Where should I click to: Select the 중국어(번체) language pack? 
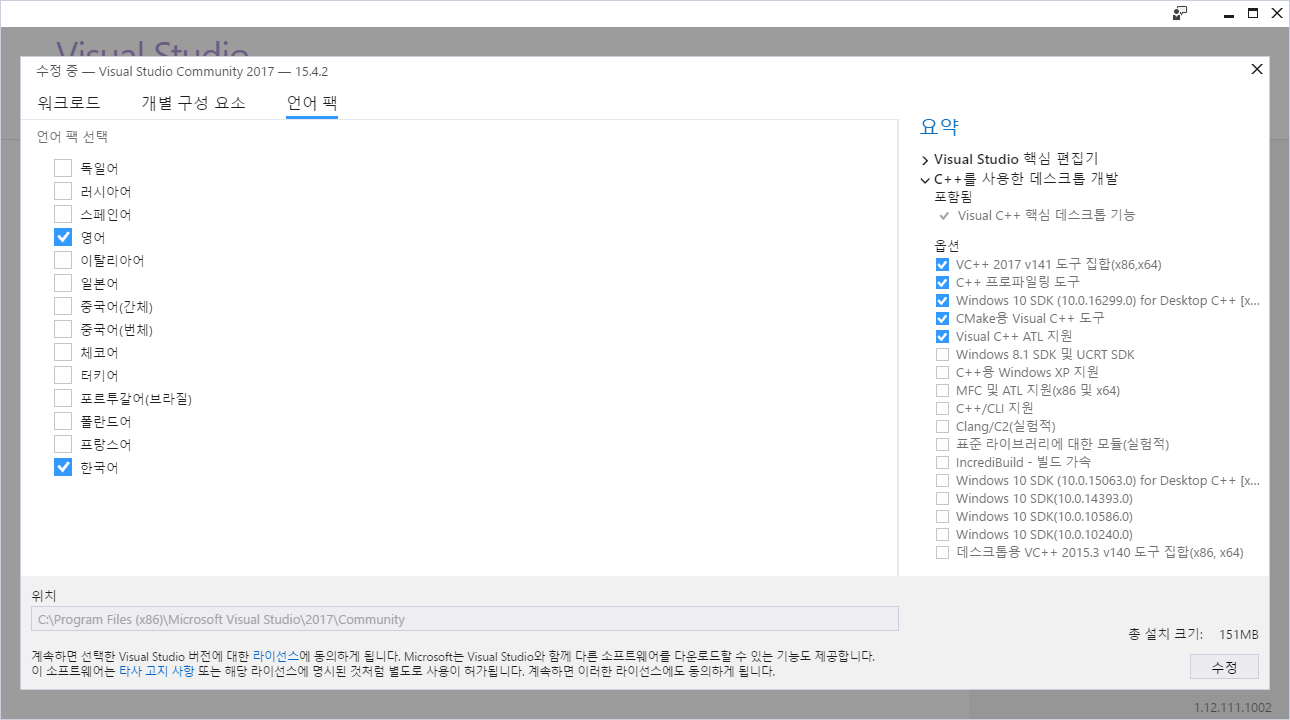point(63,329)
